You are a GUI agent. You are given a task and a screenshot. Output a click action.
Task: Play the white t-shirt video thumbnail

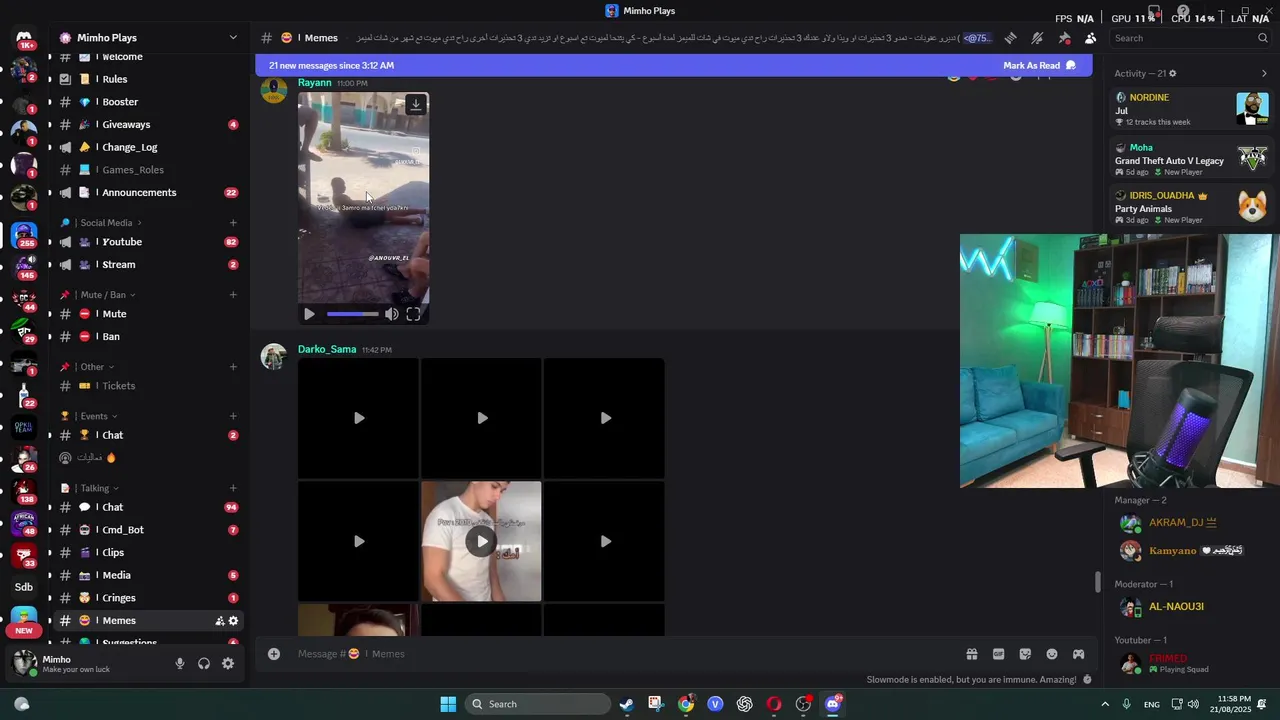(481, 541)
